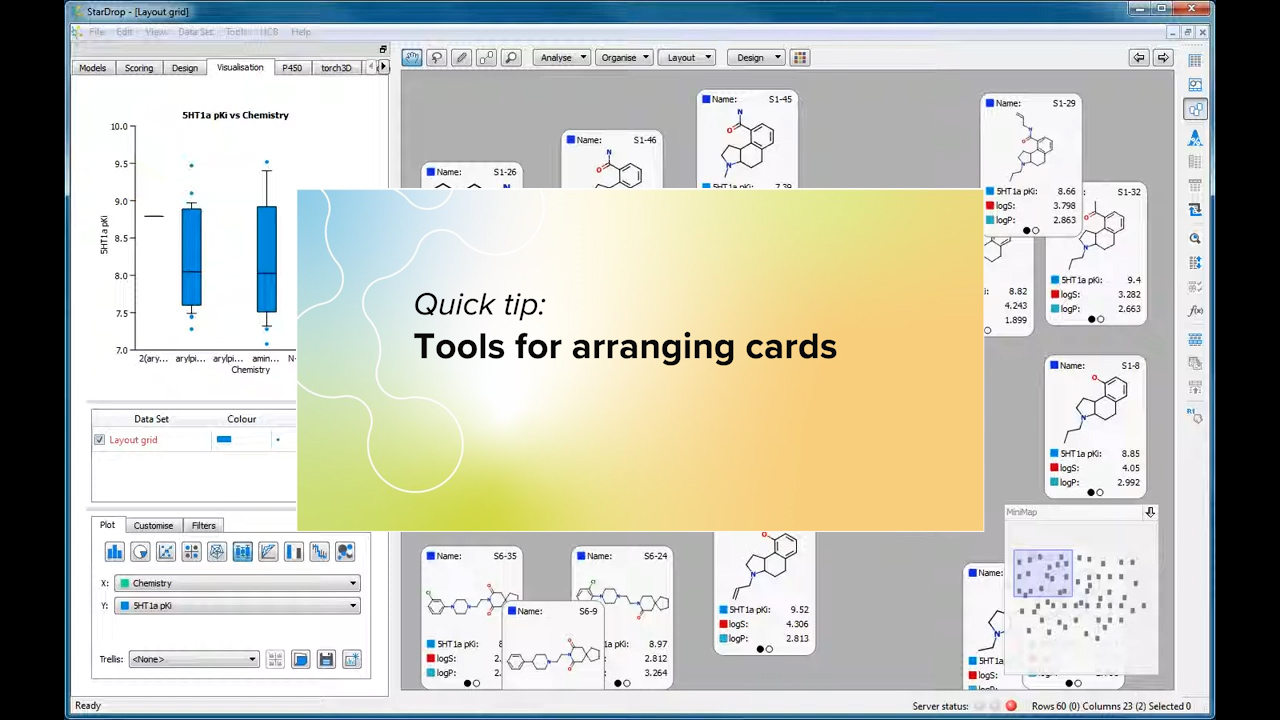This screenshot has width=1280, height=720.
Task: Open the X axis Chemistry dropdown
Action: [237, 583]
